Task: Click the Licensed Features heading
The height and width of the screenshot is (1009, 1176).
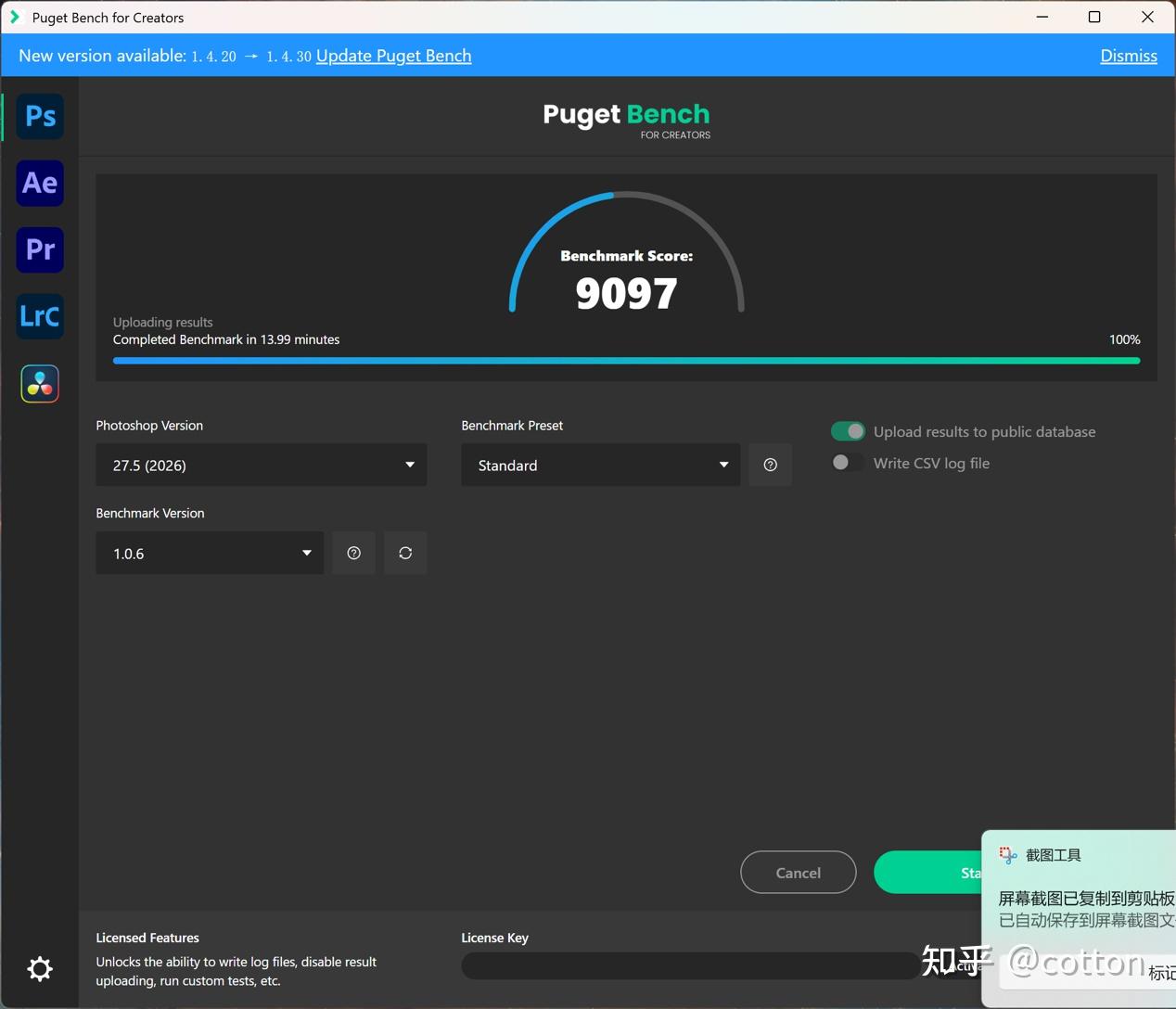Action: (x=147, y=938)
